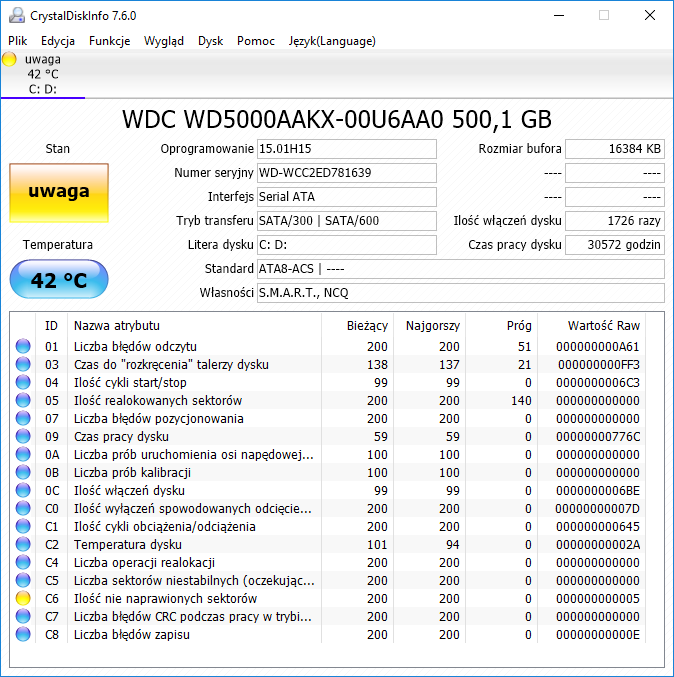This screenshot has height=677, width=674.
Task: Click the yellow status circle next to uwaga in disk tab
Action: click(9, 59)
